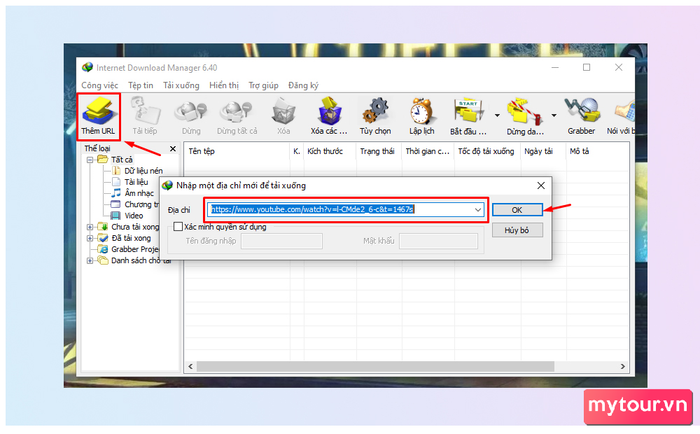
Task: Collapse the Tất cả tree node
Action: click(90, 160)
